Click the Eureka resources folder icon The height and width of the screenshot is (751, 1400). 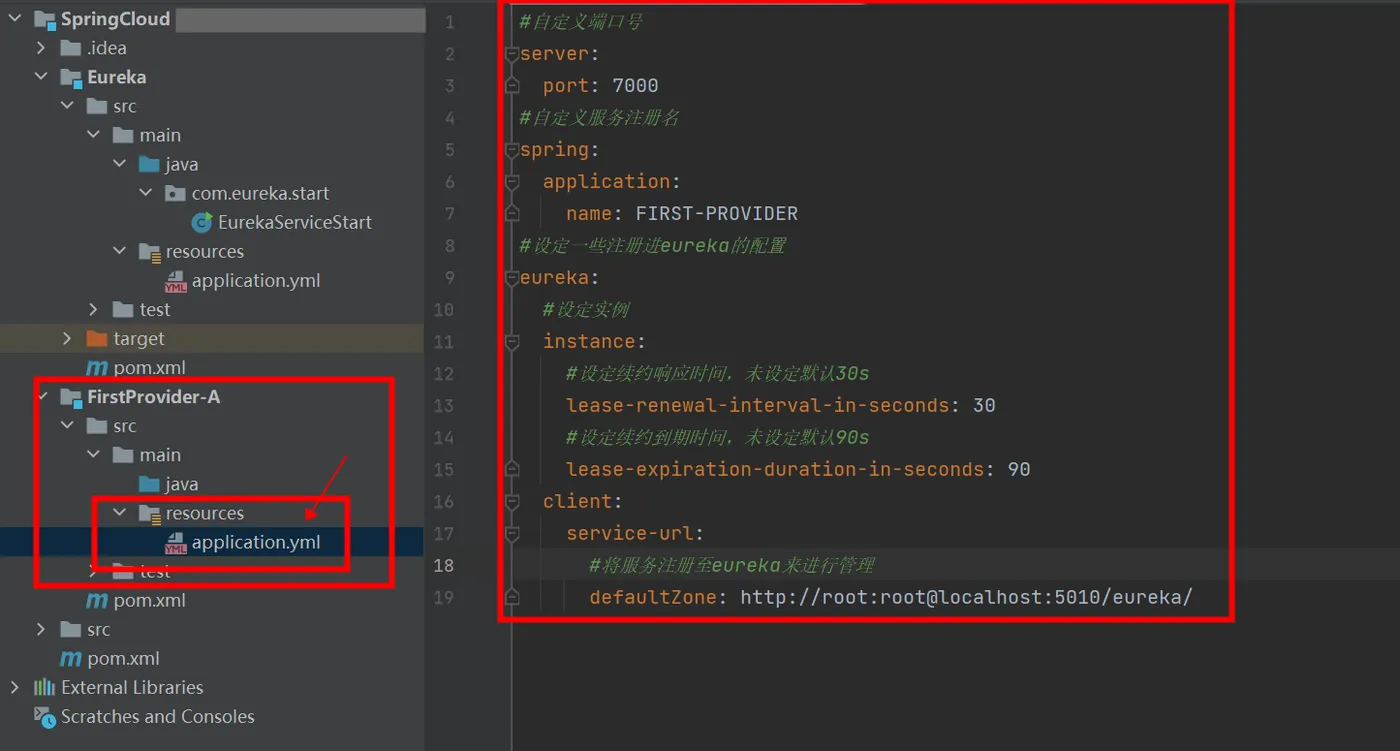[x=150, y=252]
